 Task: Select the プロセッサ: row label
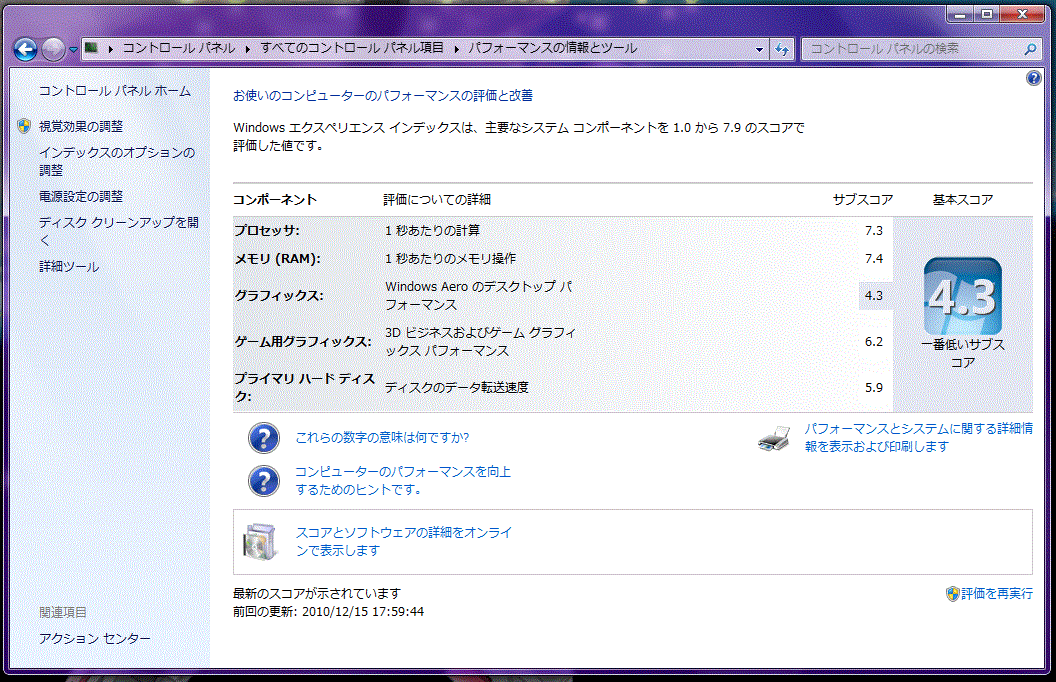point(267,230)
